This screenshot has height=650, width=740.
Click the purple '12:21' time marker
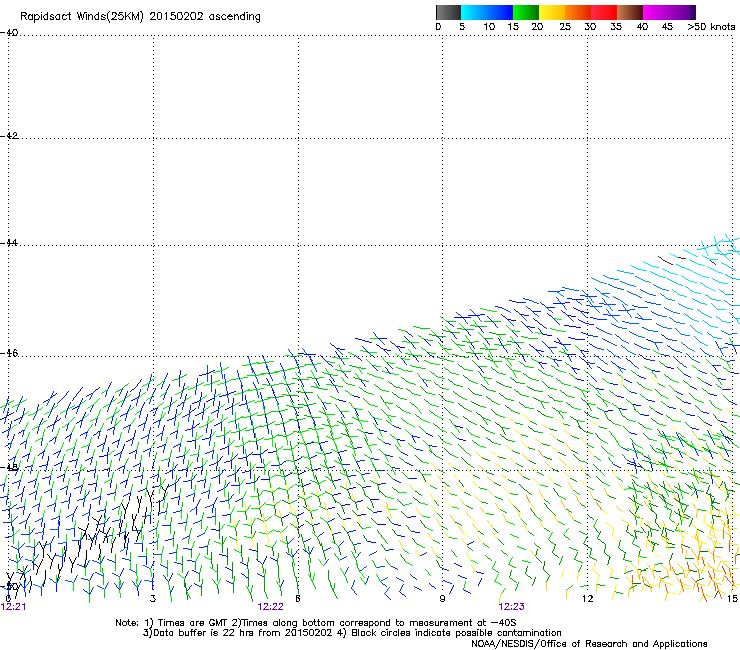tap(14, 607)
